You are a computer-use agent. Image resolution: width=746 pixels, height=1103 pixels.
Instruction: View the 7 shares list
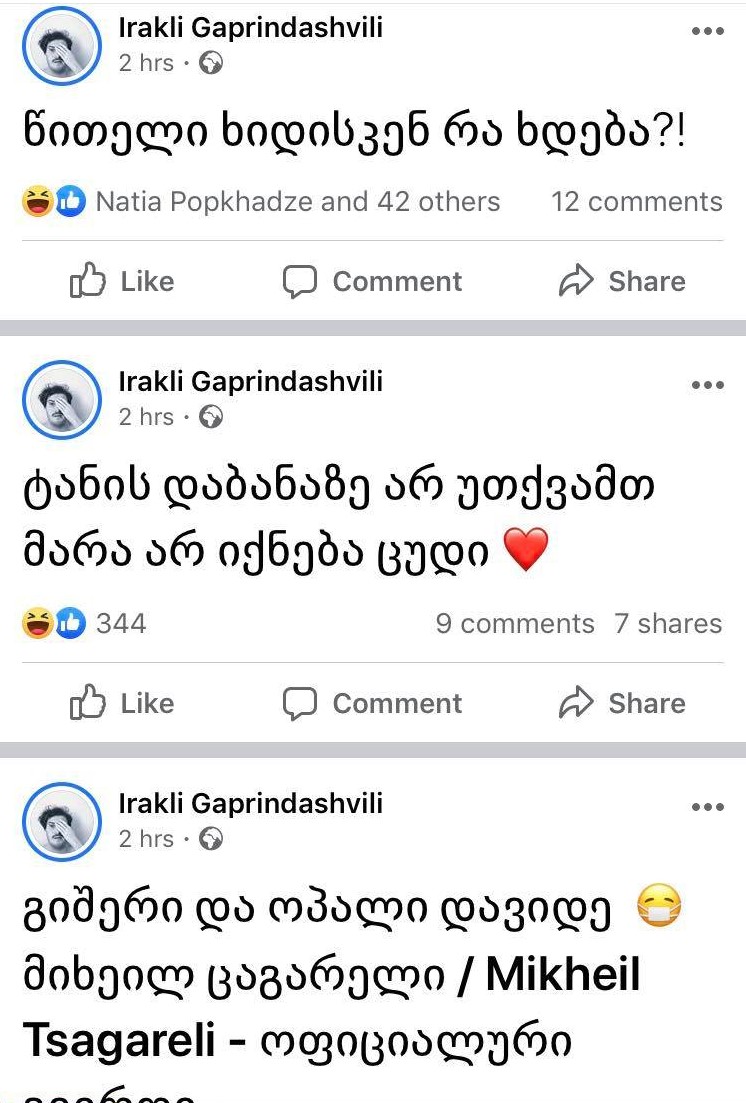tap(667, 624)
